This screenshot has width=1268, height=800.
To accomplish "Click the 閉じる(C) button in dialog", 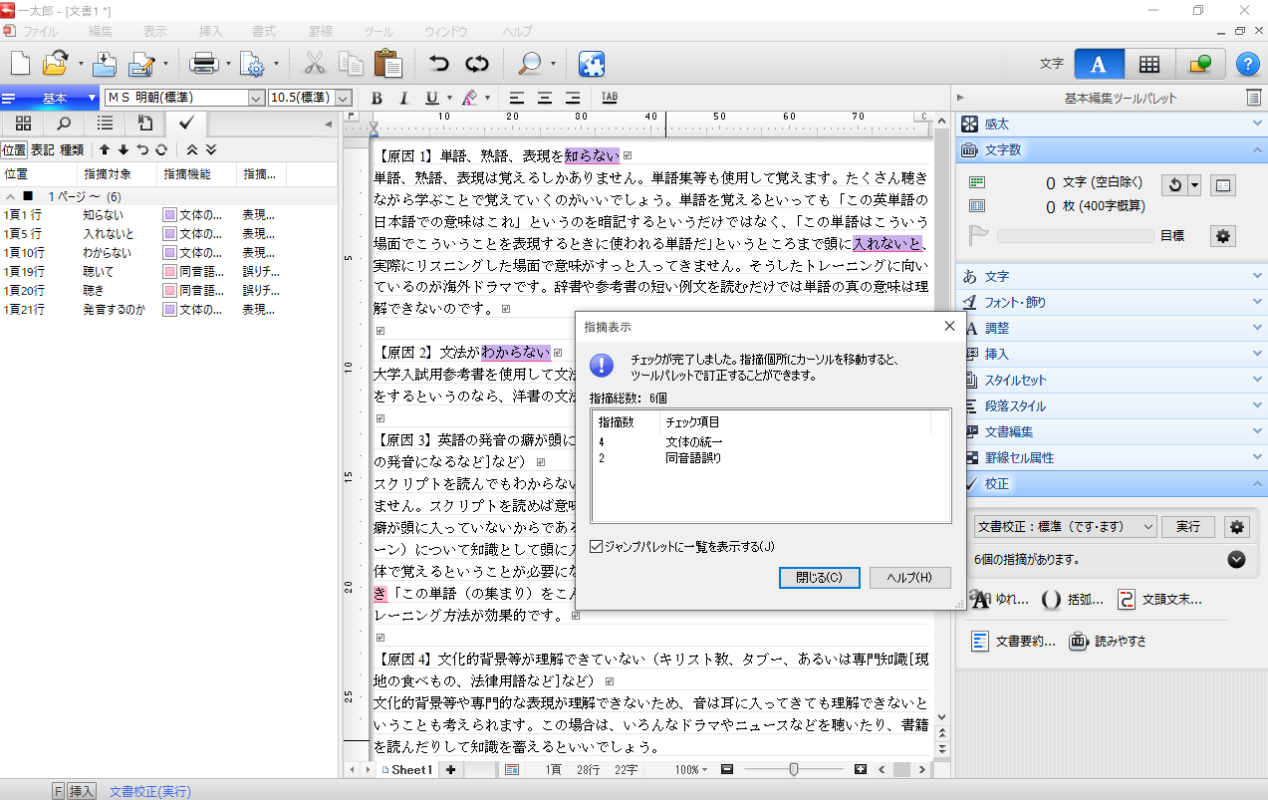I will pyautogui.click(x=818, y=578).
